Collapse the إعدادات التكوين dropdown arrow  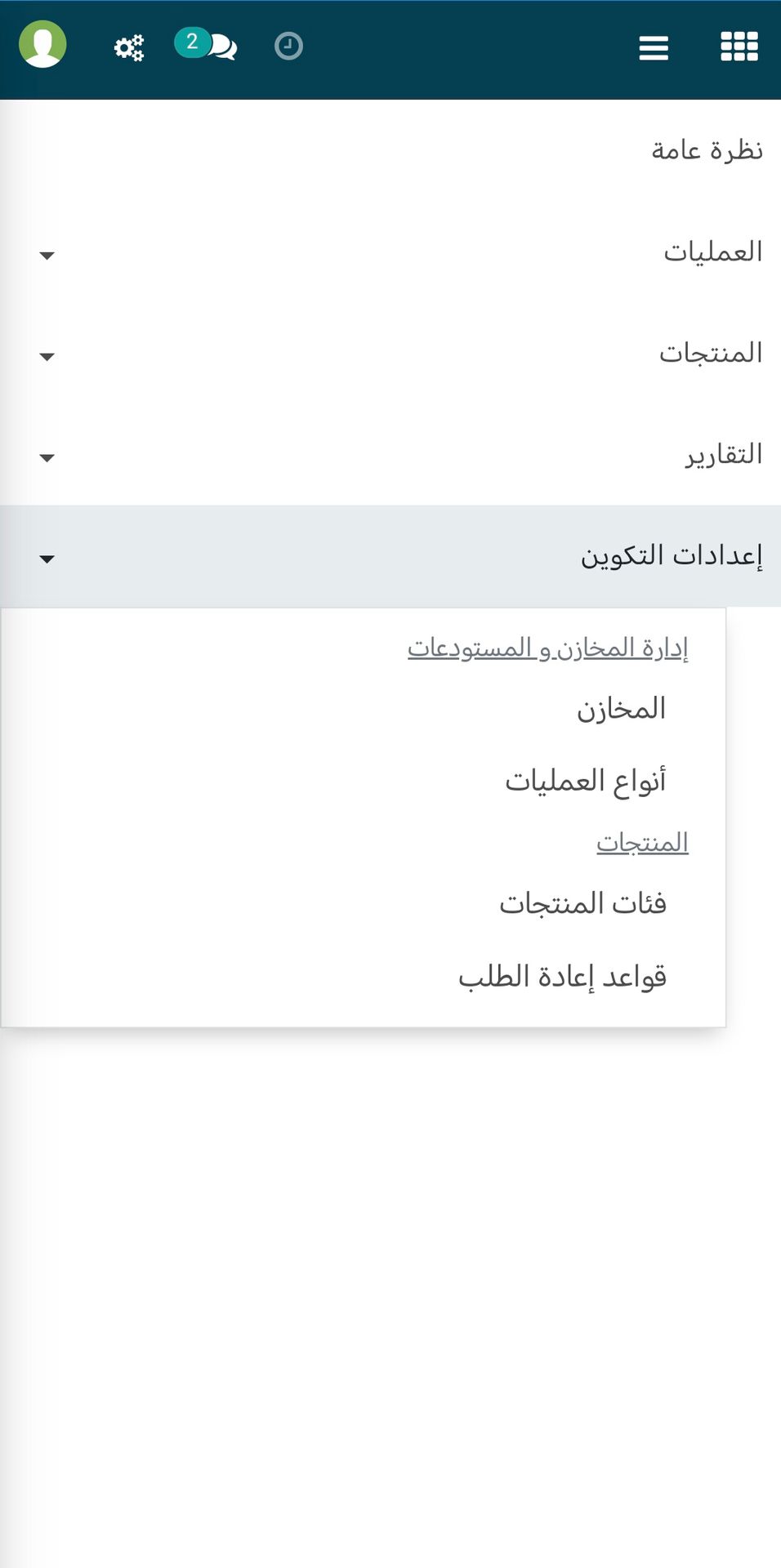point(47,559)
